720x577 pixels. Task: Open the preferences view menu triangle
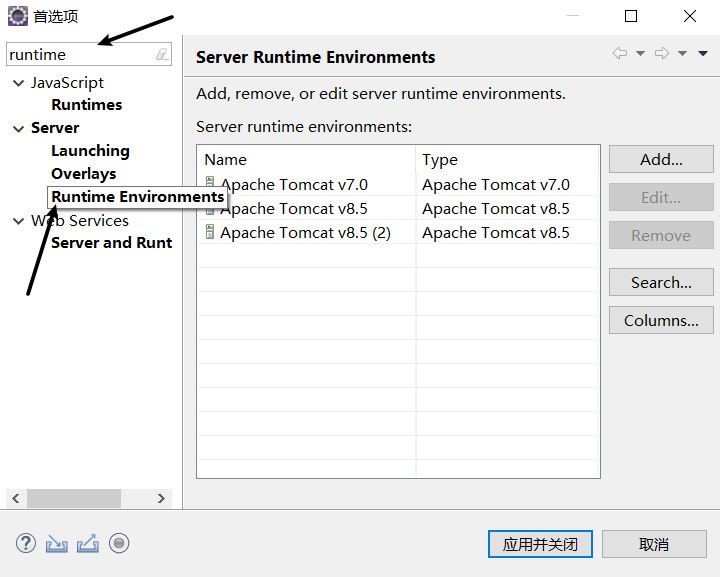coord(703,53)
